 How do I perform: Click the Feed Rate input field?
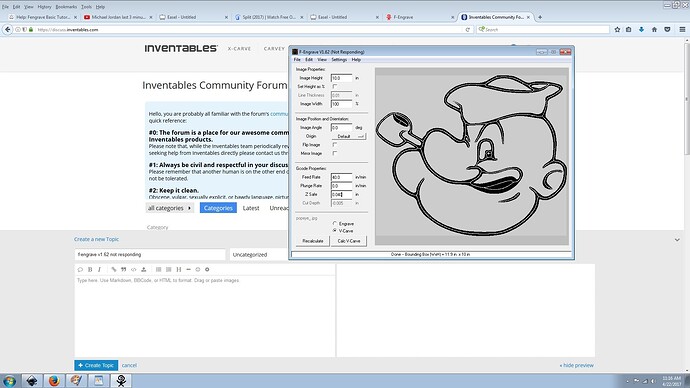pos(341,177)
